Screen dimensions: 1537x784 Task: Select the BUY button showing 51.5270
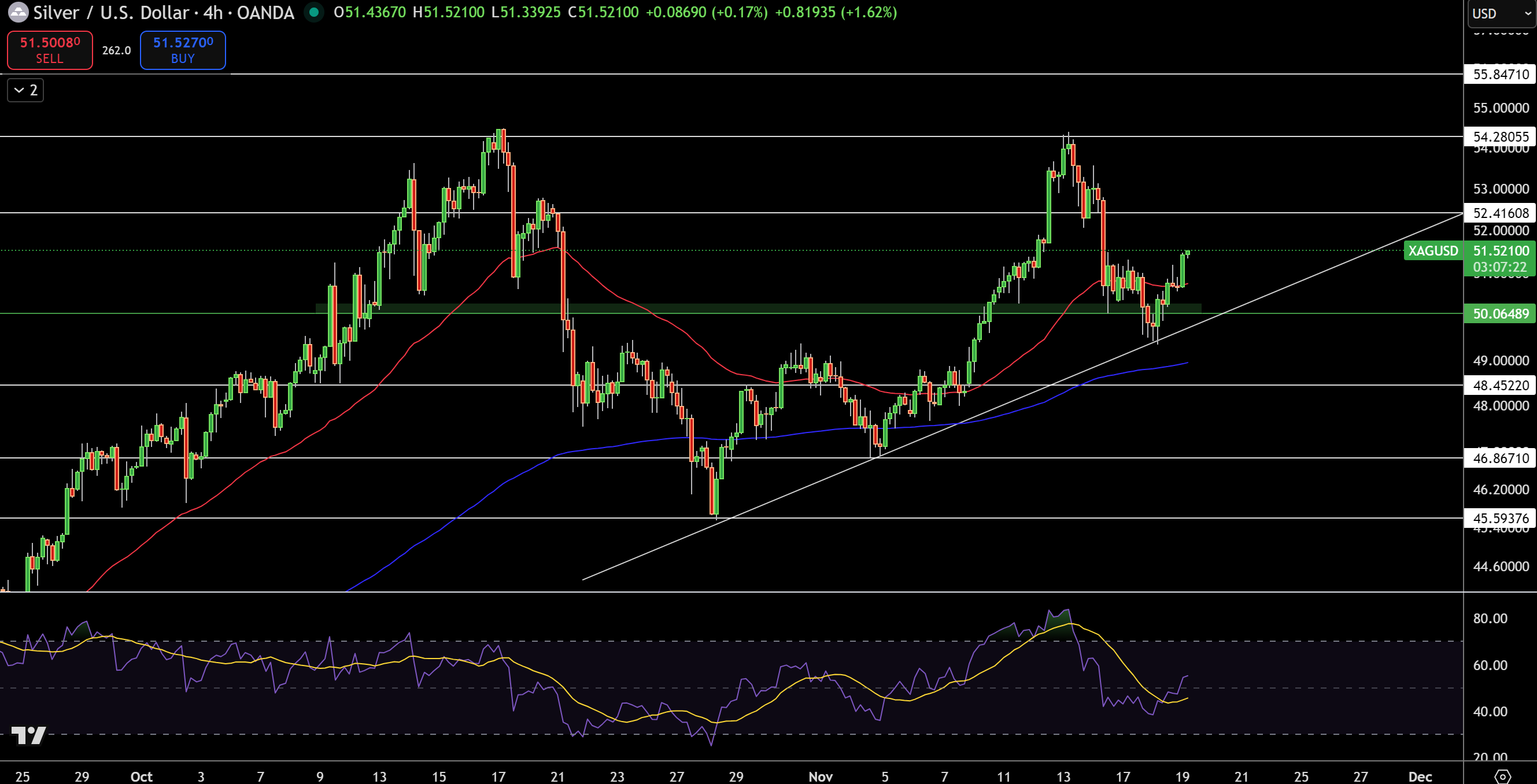(x=182, y=50)
